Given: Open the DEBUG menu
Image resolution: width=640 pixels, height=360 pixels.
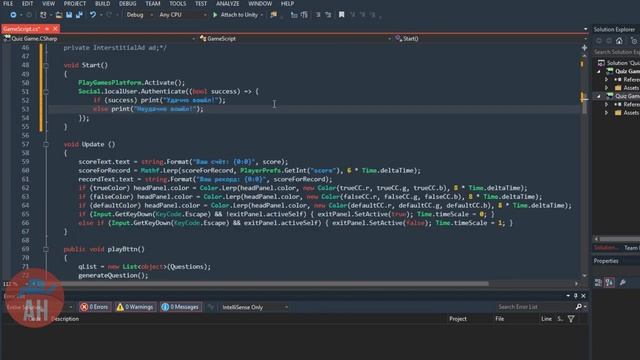Looking at the screenshot, I should pyautogui.click(x=127, y=4).
